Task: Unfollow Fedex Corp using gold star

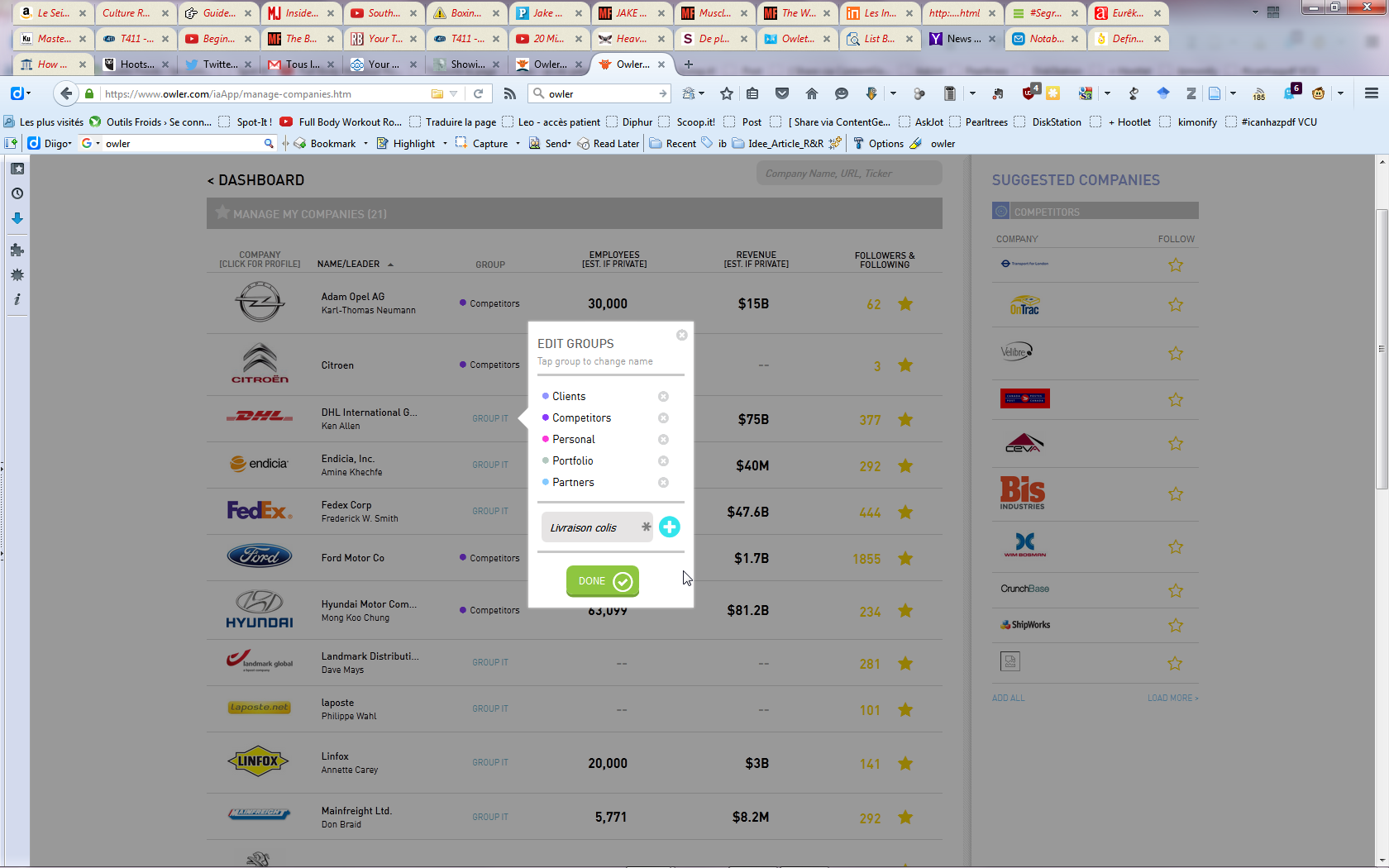Action: [x=905, y=512]
